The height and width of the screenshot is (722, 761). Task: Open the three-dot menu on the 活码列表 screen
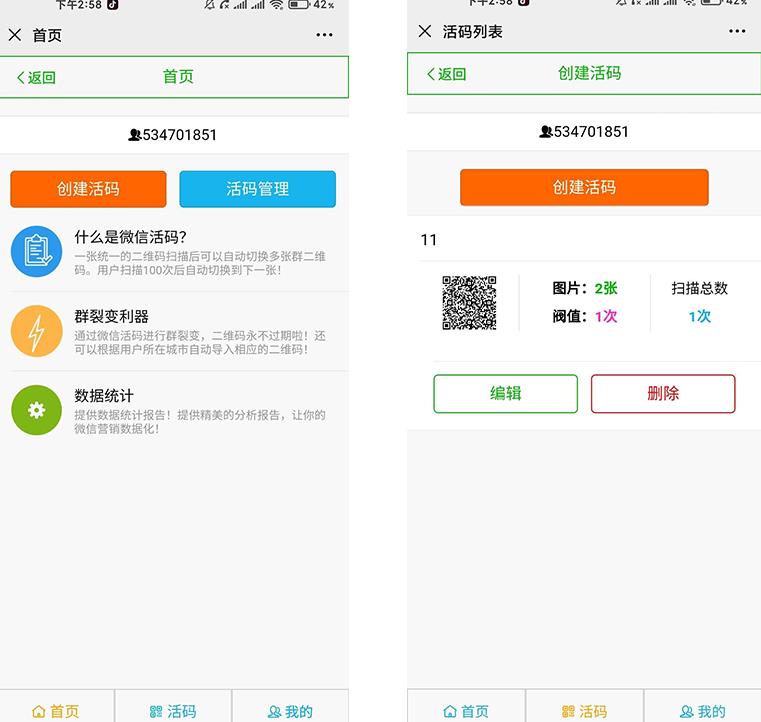(x=737, y=32)
